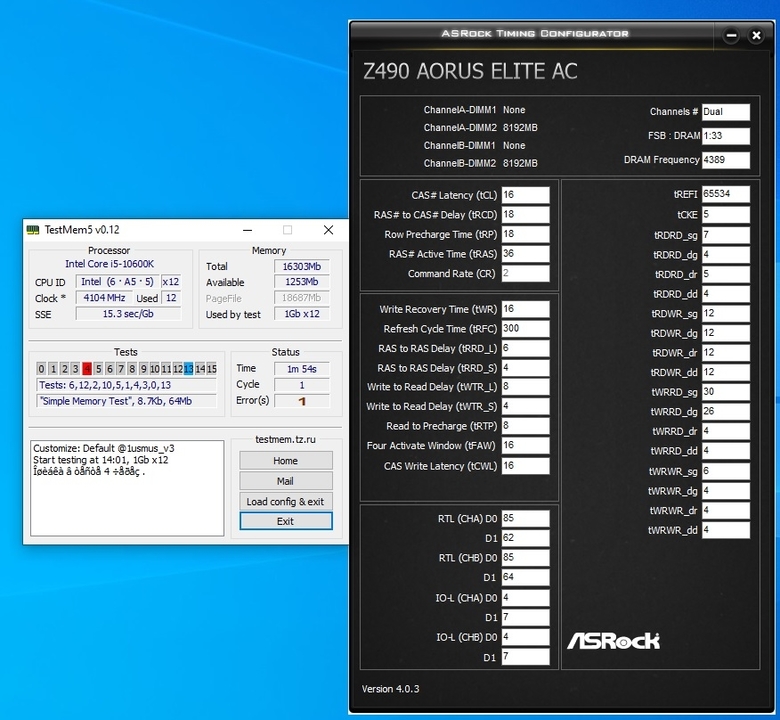Click the Home button in TestMem5
The width and height of the screenshot is (780, 720).
coord(286,461)
